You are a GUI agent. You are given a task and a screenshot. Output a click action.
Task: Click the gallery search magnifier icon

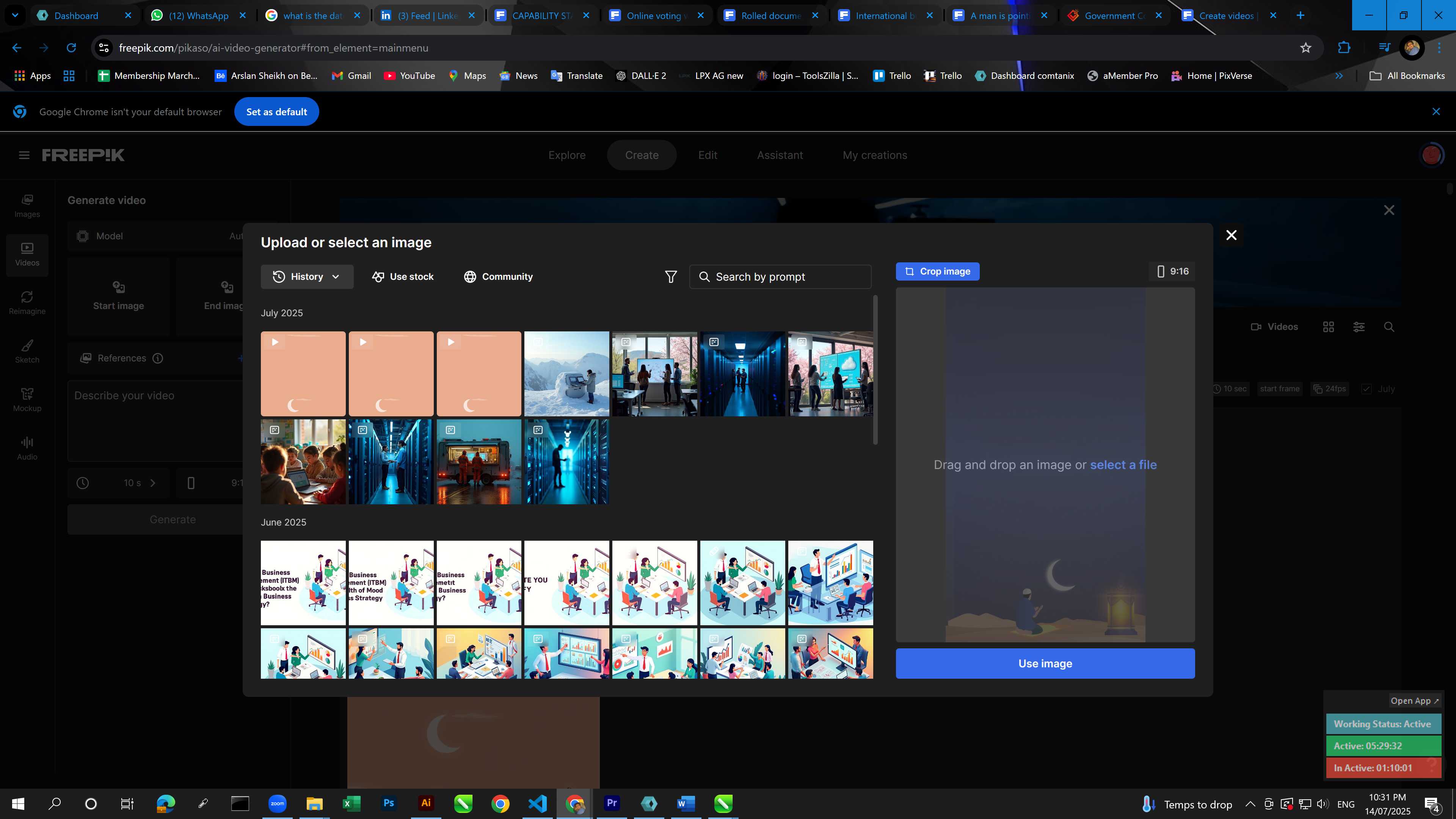(x=1389, y=327)
